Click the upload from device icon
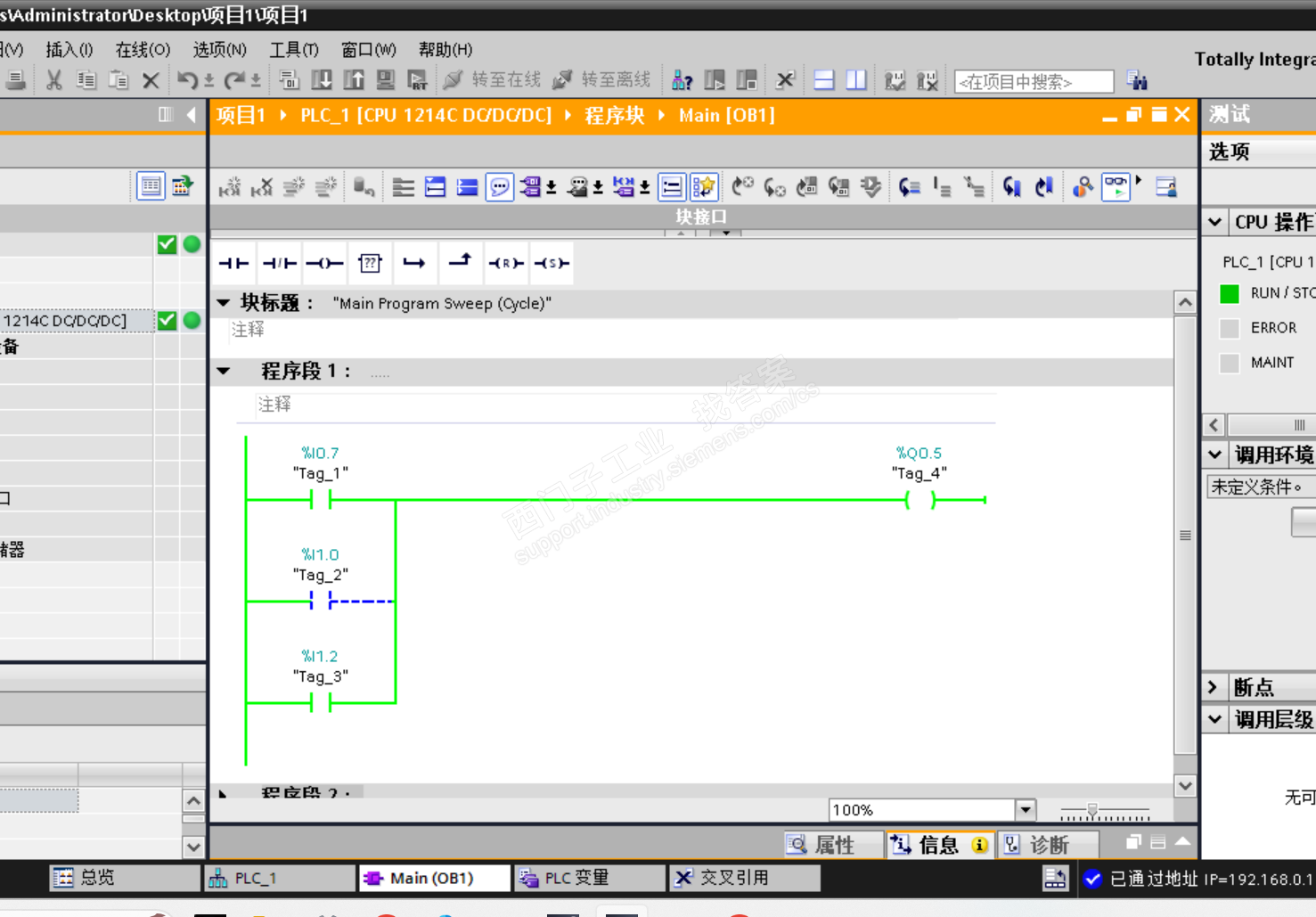The width and height of the screenshot is (1316, 917). coord(354,80)
